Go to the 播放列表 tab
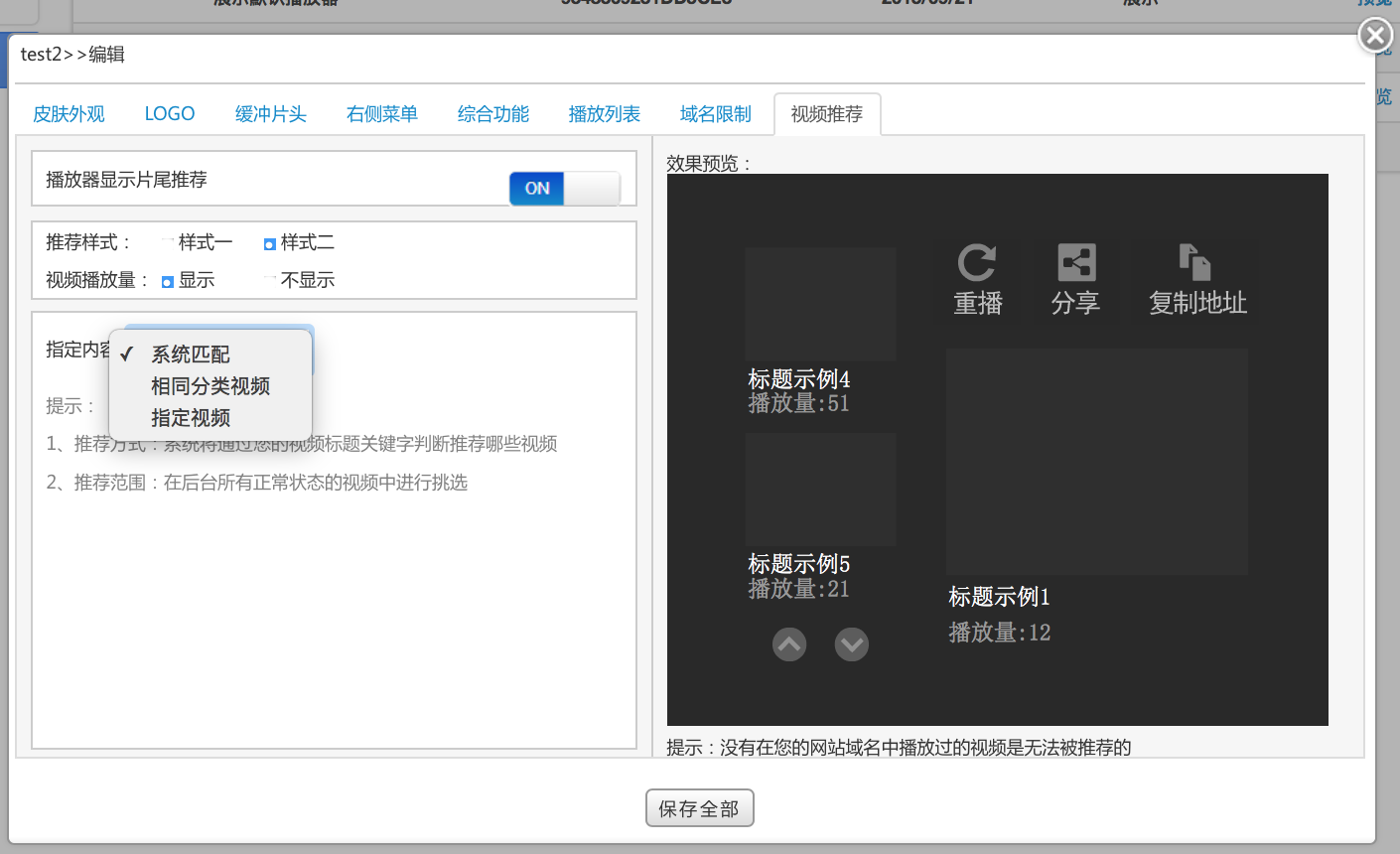Screen dimensions: 1400x854 (605, 114)
